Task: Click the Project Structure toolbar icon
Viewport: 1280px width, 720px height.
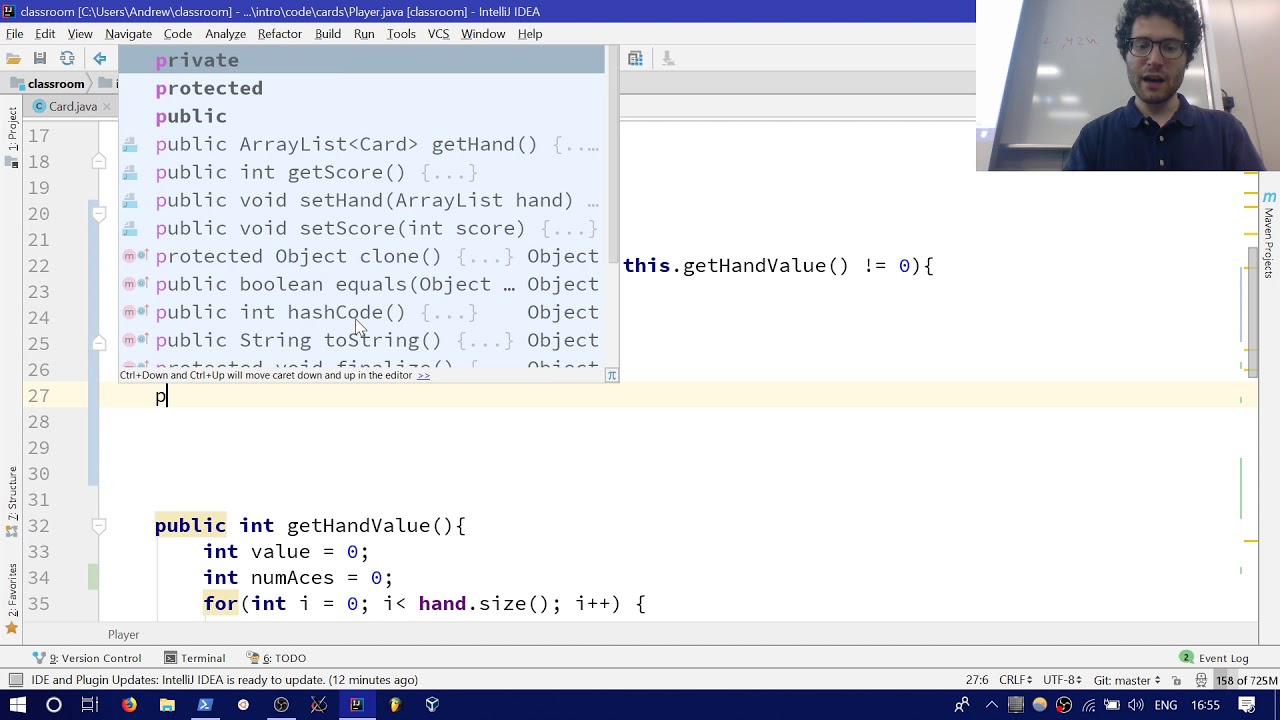Action: [x=635, y=59]
